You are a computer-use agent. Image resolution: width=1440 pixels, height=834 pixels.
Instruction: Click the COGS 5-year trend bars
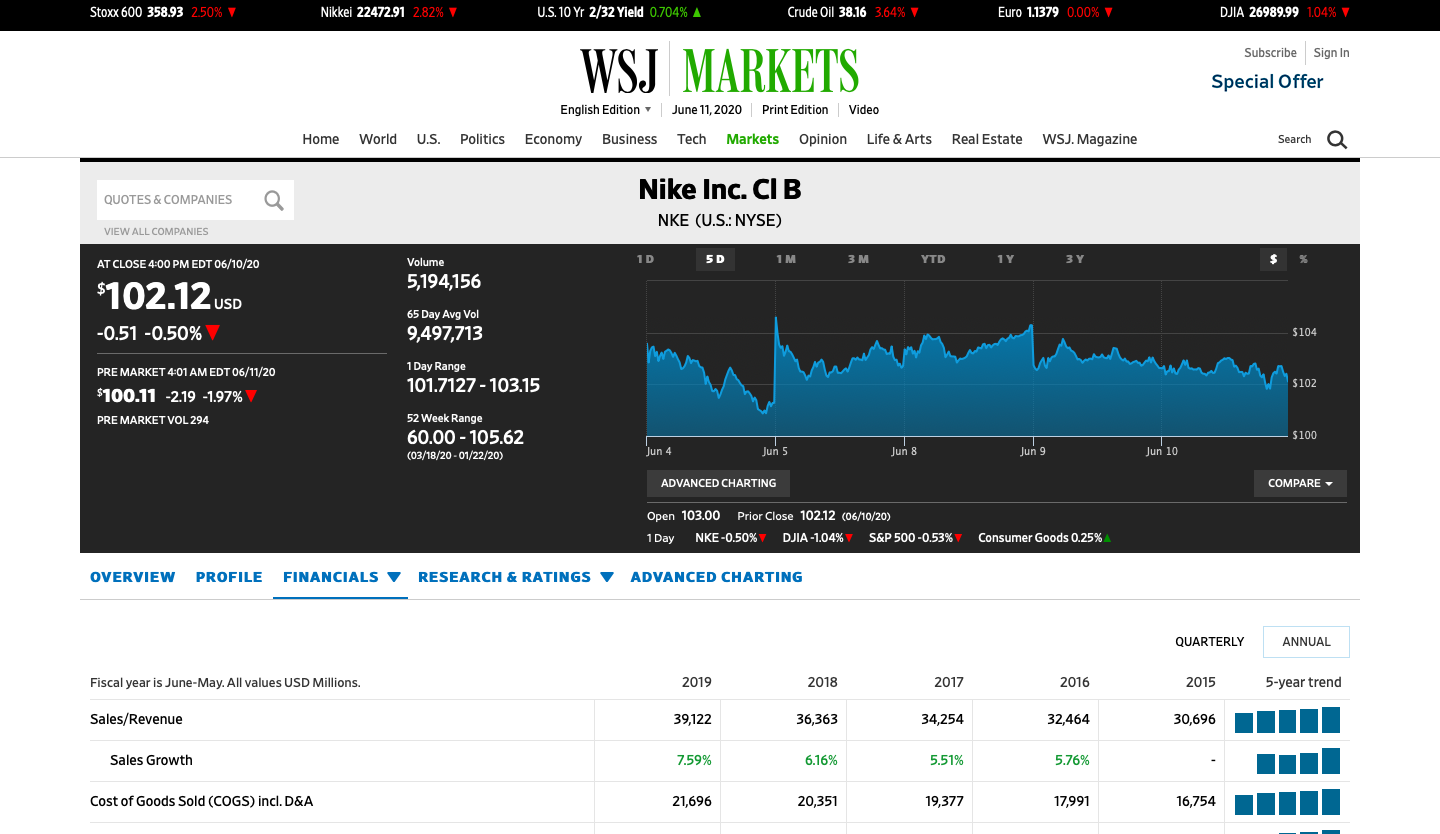click(x=1287, y=802)
